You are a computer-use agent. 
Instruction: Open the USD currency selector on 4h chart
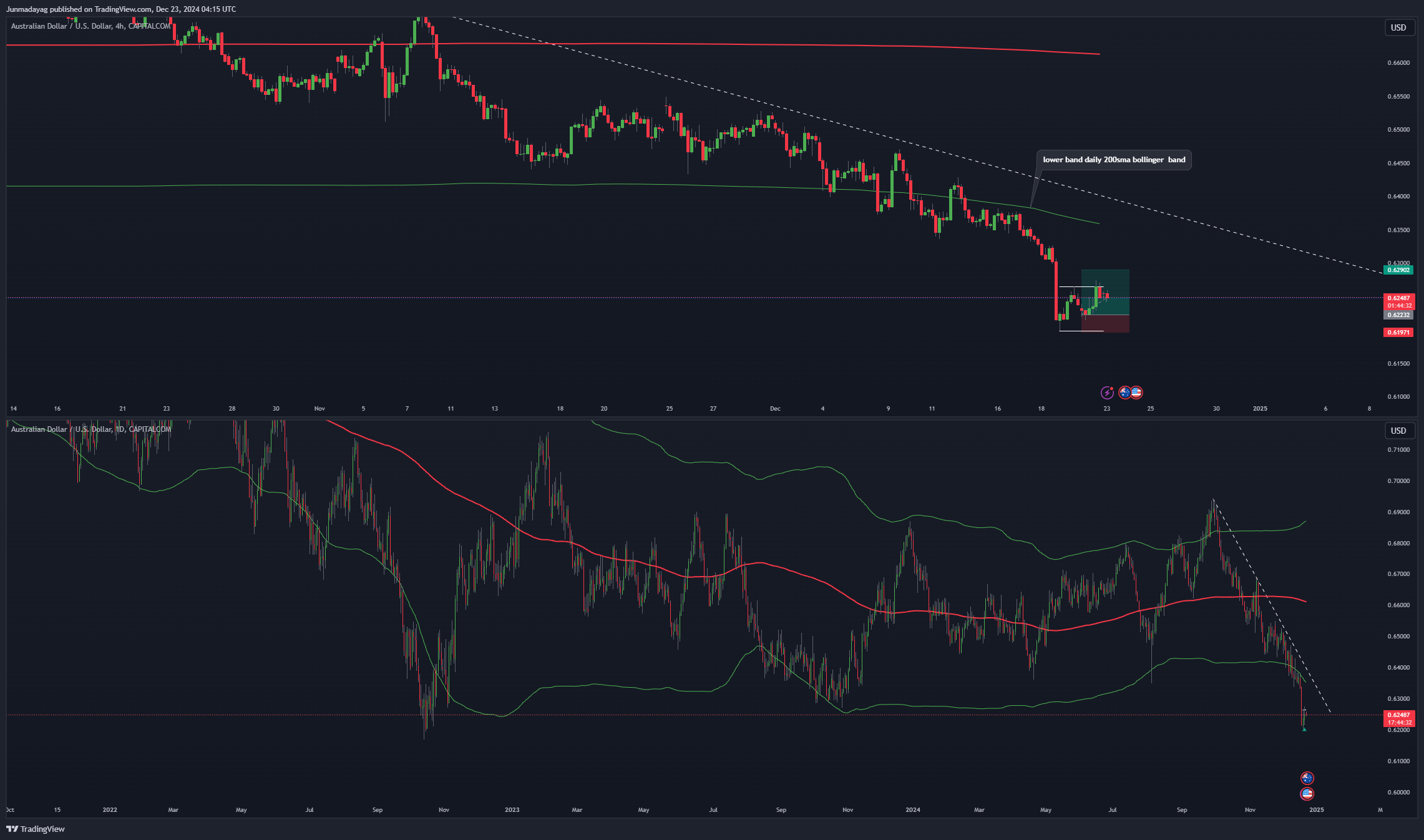(1398, 27)
